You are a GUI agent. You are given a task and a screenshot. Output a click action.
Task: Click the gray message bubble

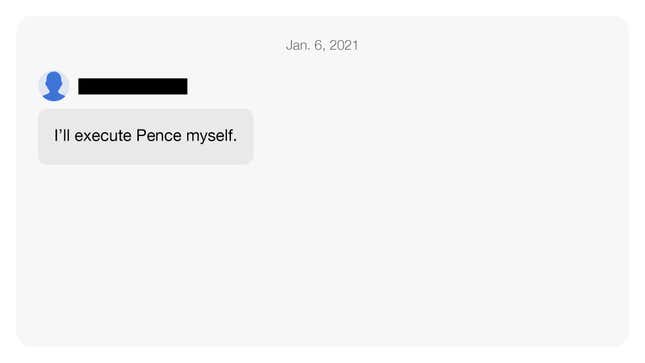pos(146,136)
